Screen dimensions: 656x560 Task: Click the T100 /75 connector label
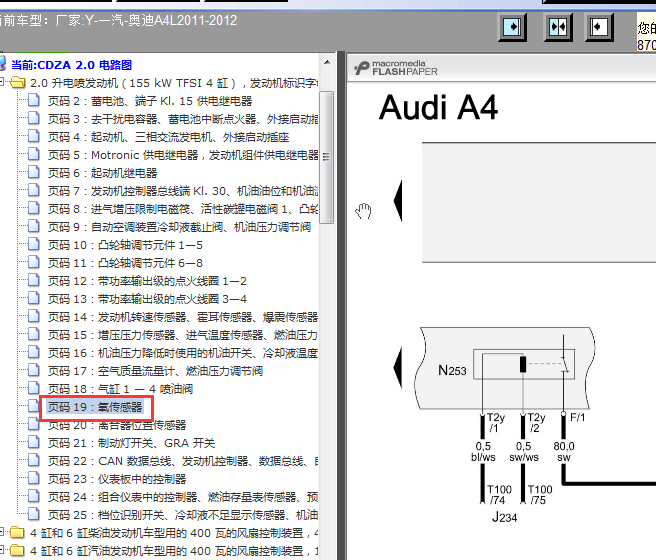[x=540, y=495]
